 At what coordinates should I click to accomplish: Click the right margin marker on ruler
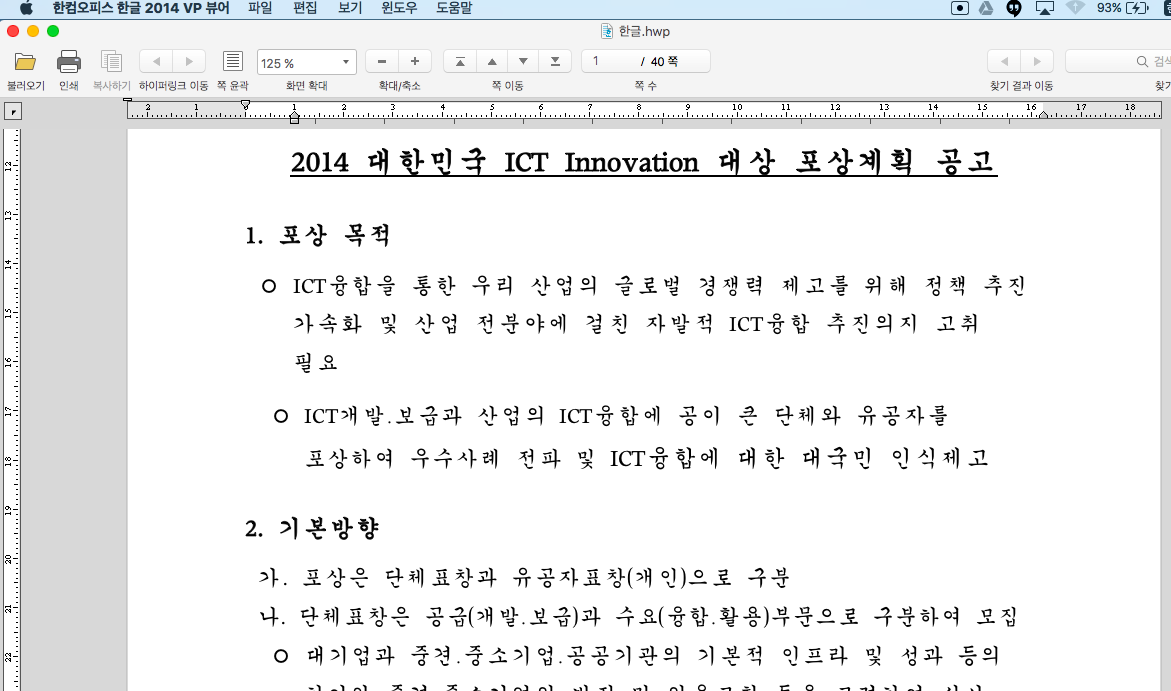[1043, 115]
